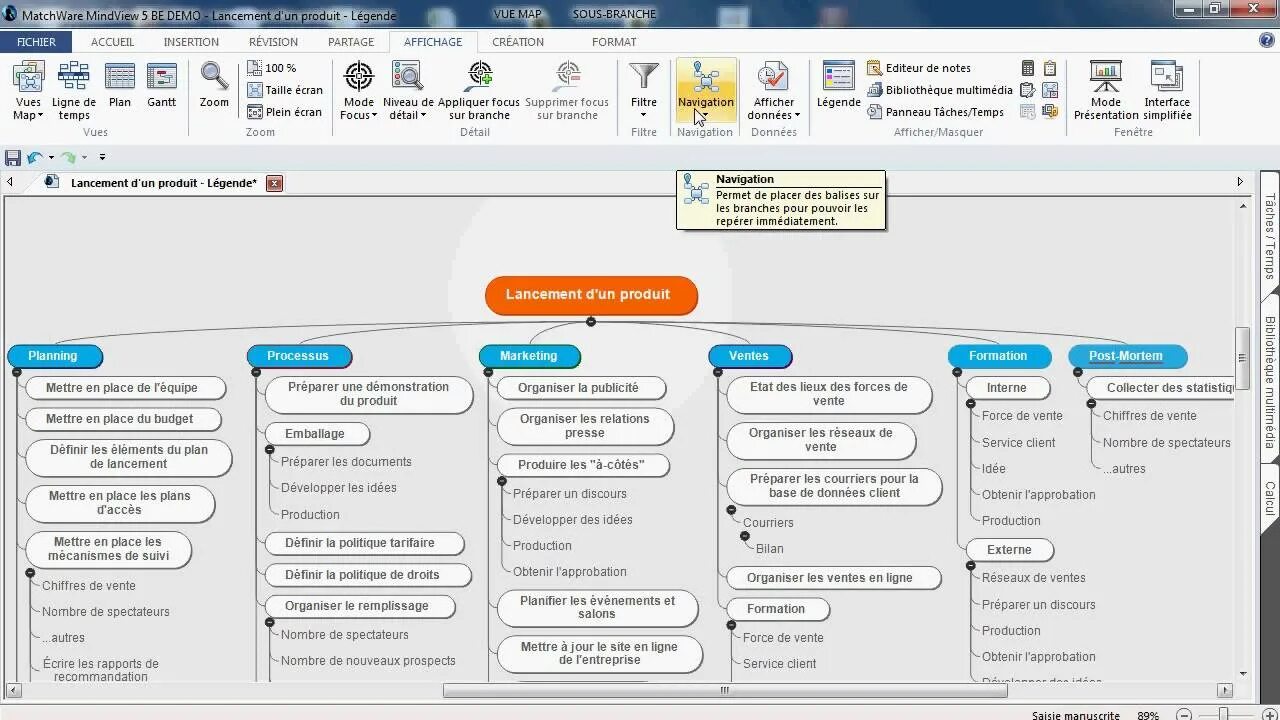Screen dimensions: 1280x720
Task: Open the FICHIER menu
Action: click(x=36, y=42)
